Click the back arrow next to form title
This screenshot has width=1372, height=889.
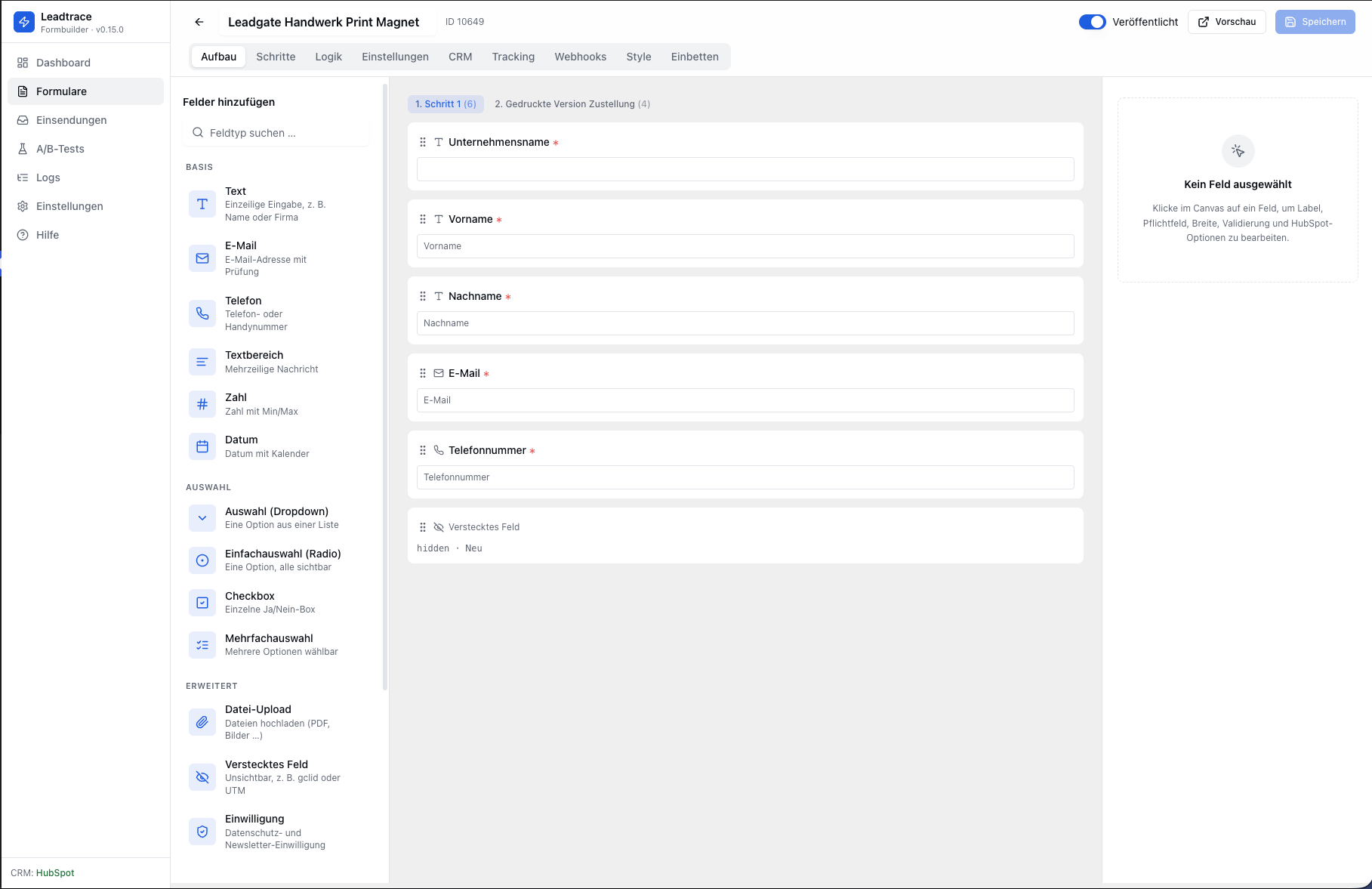click(x=199, y=22)
